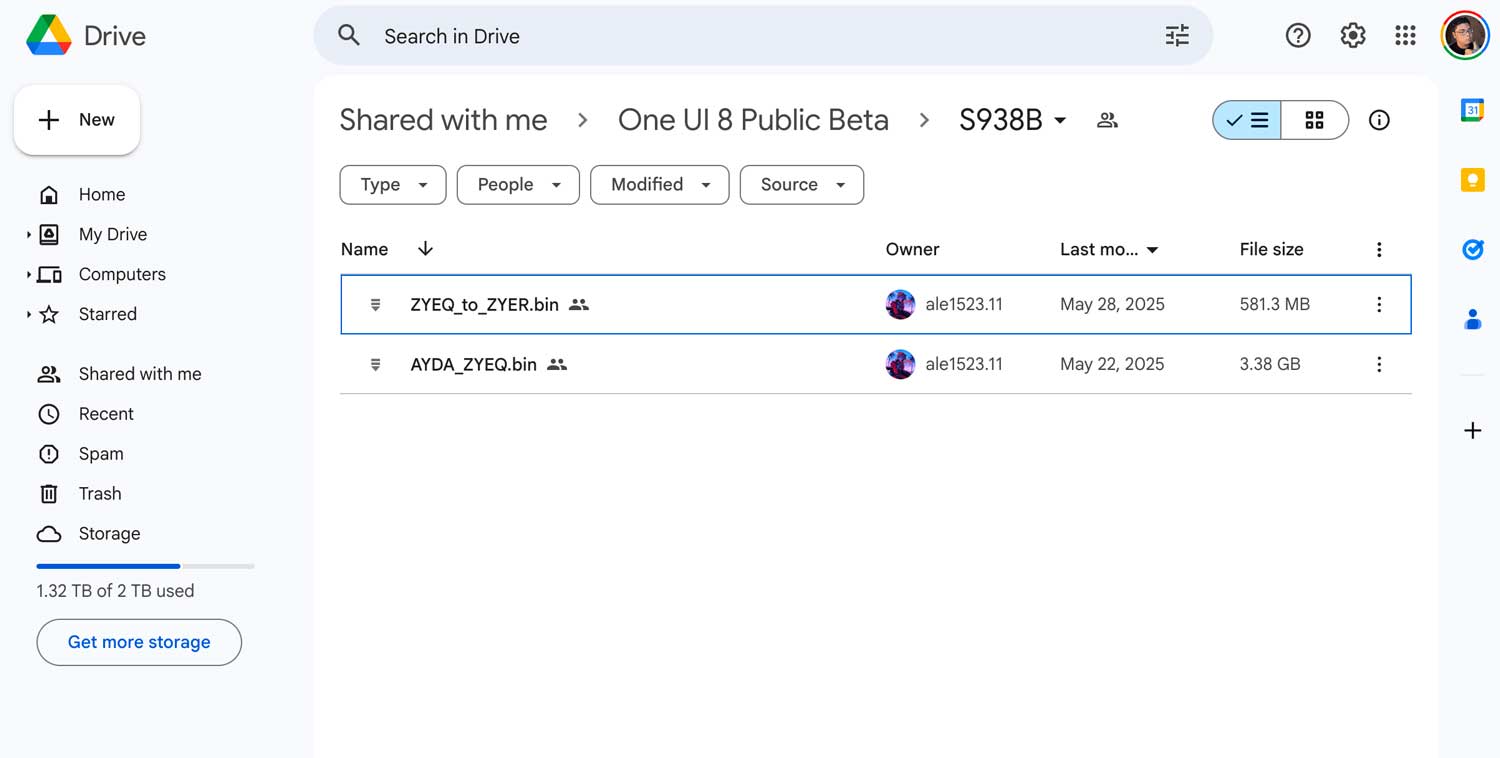
Task: Open the Calendar side panel
Action: click(x=1472, y=111)
